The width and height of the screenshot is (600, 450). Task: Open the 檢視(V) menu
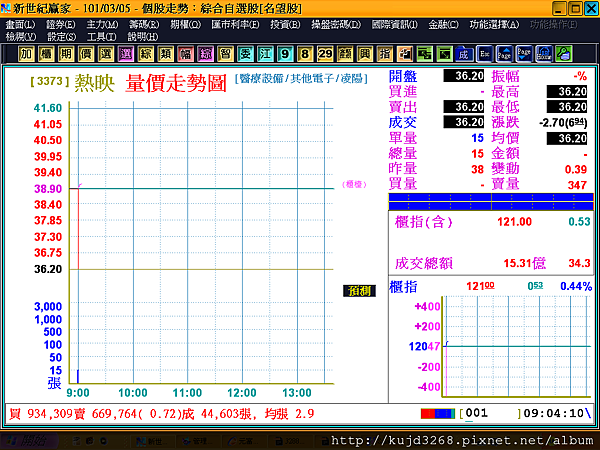21,37
